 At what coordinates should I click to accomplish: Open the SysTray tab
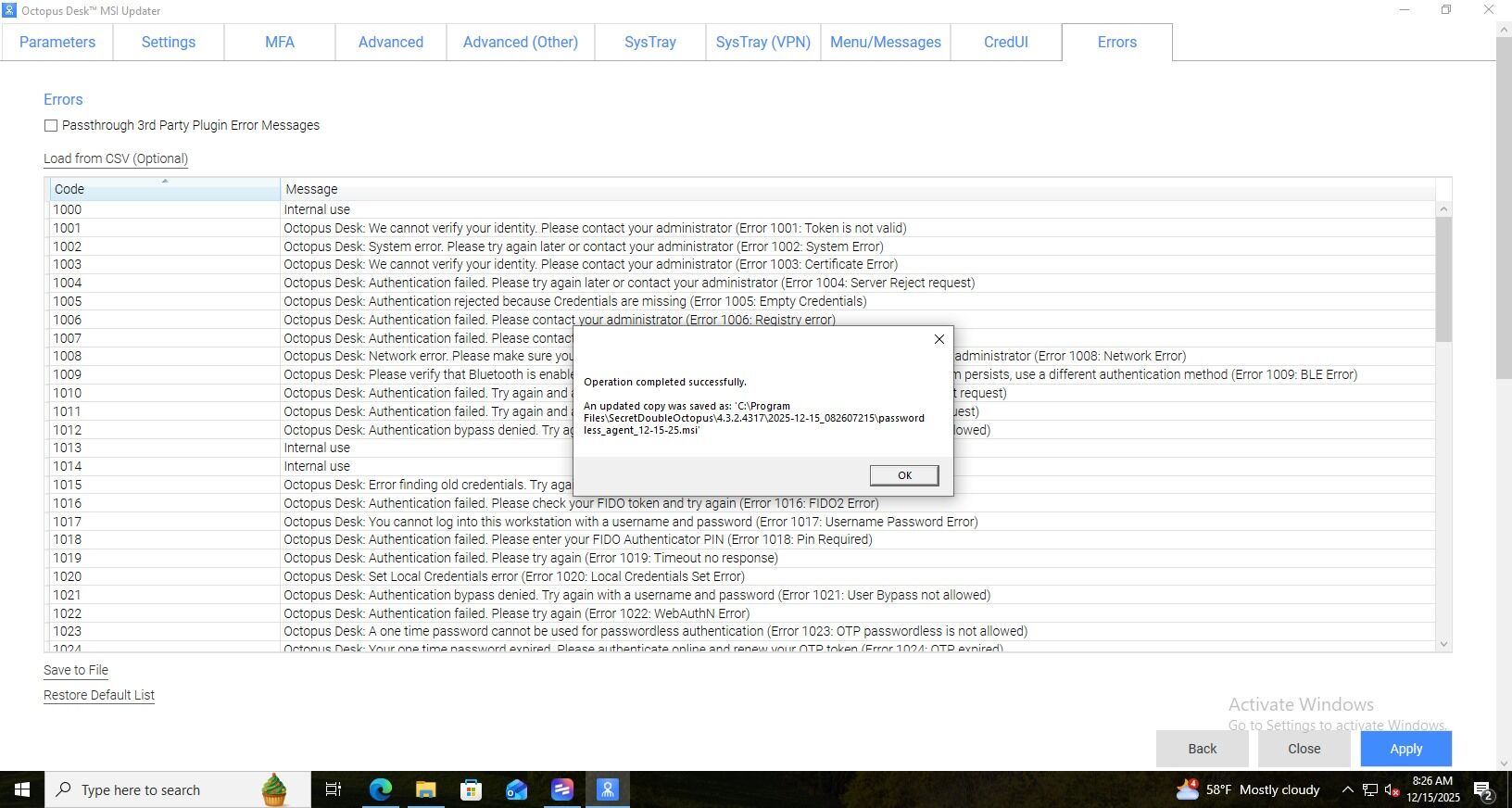[x=650, y=43]
